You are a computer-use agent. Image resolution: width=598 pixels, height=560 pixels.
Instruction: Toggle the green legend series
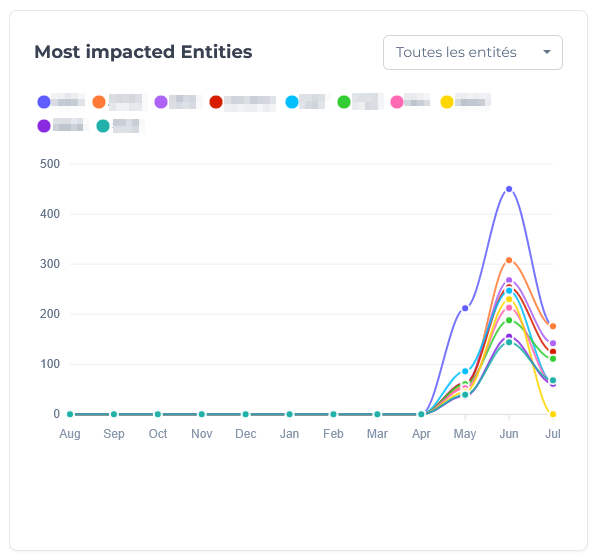[344, 102]
